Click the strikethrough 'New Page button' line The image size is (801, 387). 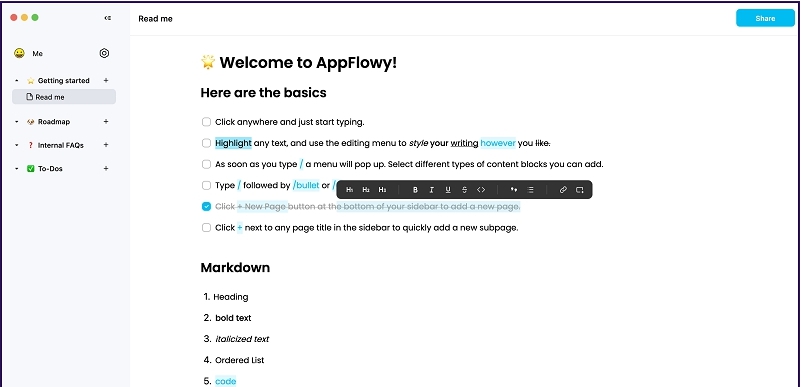367,206
